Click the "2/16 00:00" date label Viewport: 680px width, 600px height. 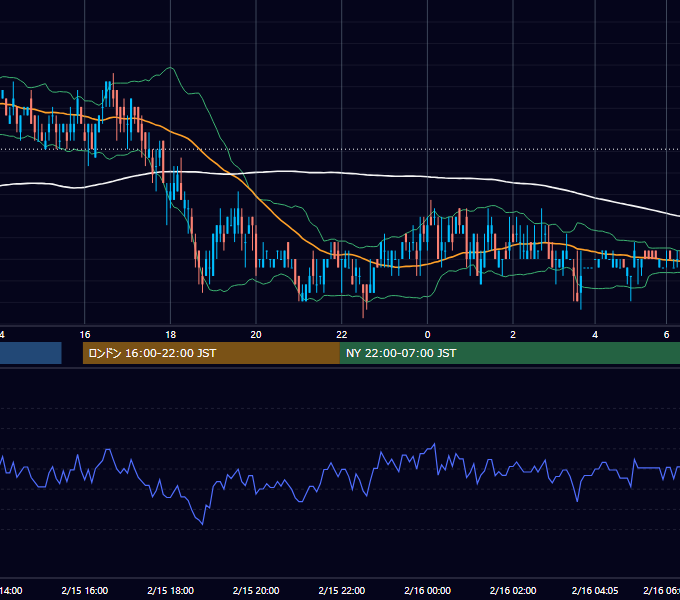click(x=428, y=590)
